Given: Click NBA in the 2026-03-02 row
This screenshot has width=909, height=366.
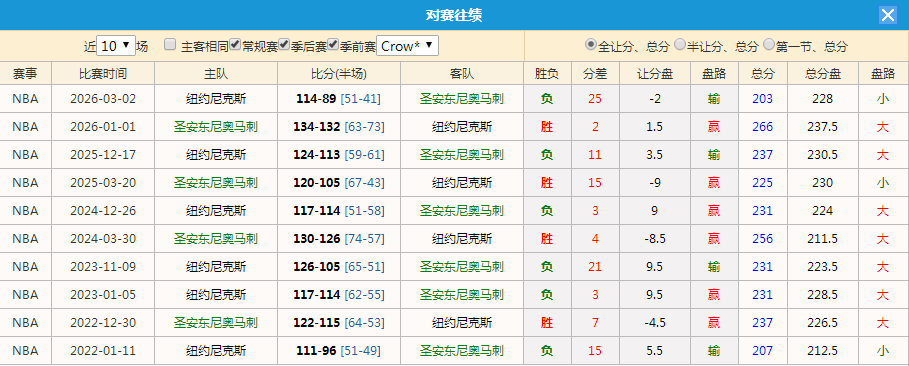Looking at the screenshot, I should 26,99.
